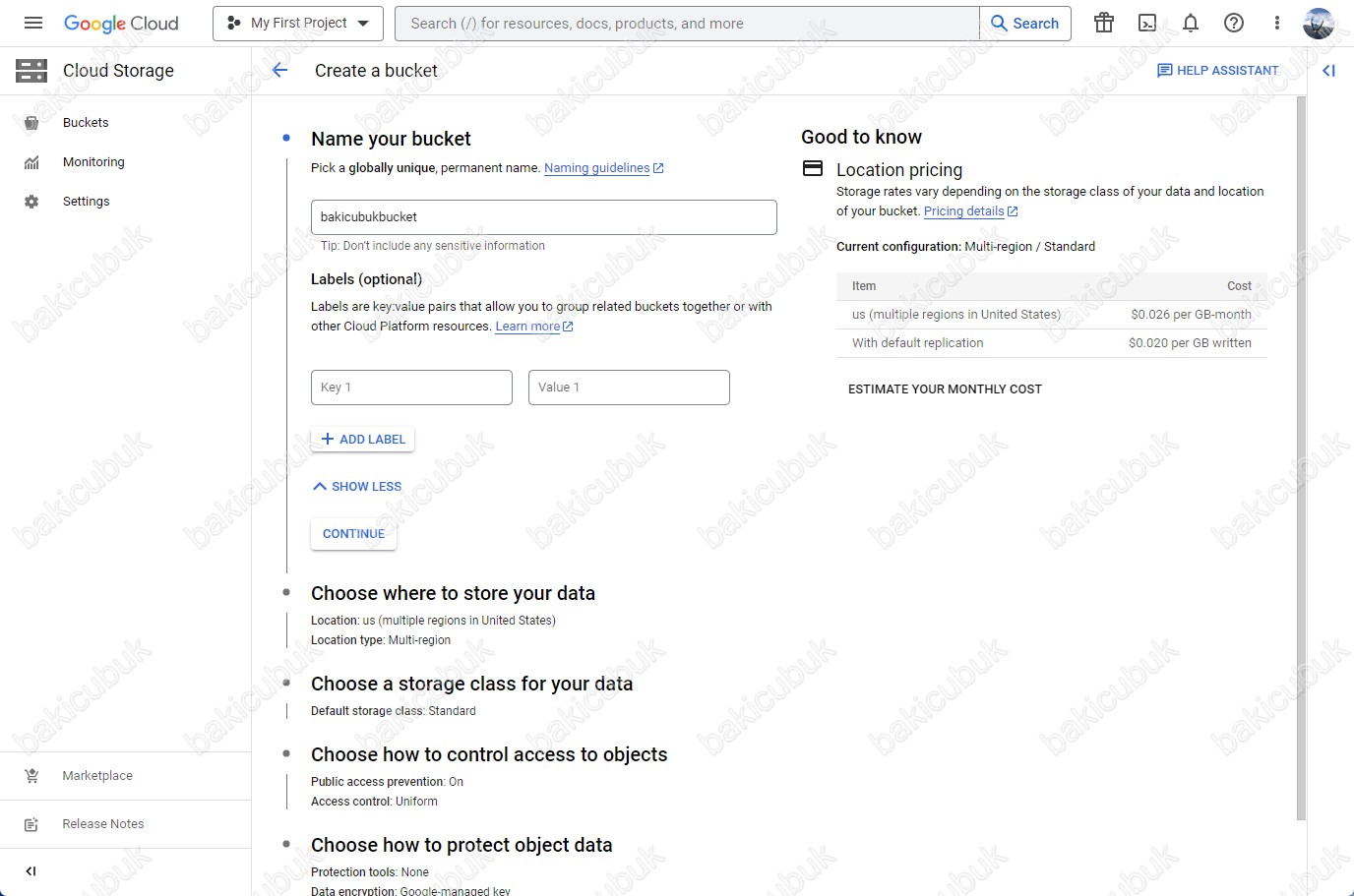
Task: Open the Learn more link about labels
Action: (x=534, y=327)
